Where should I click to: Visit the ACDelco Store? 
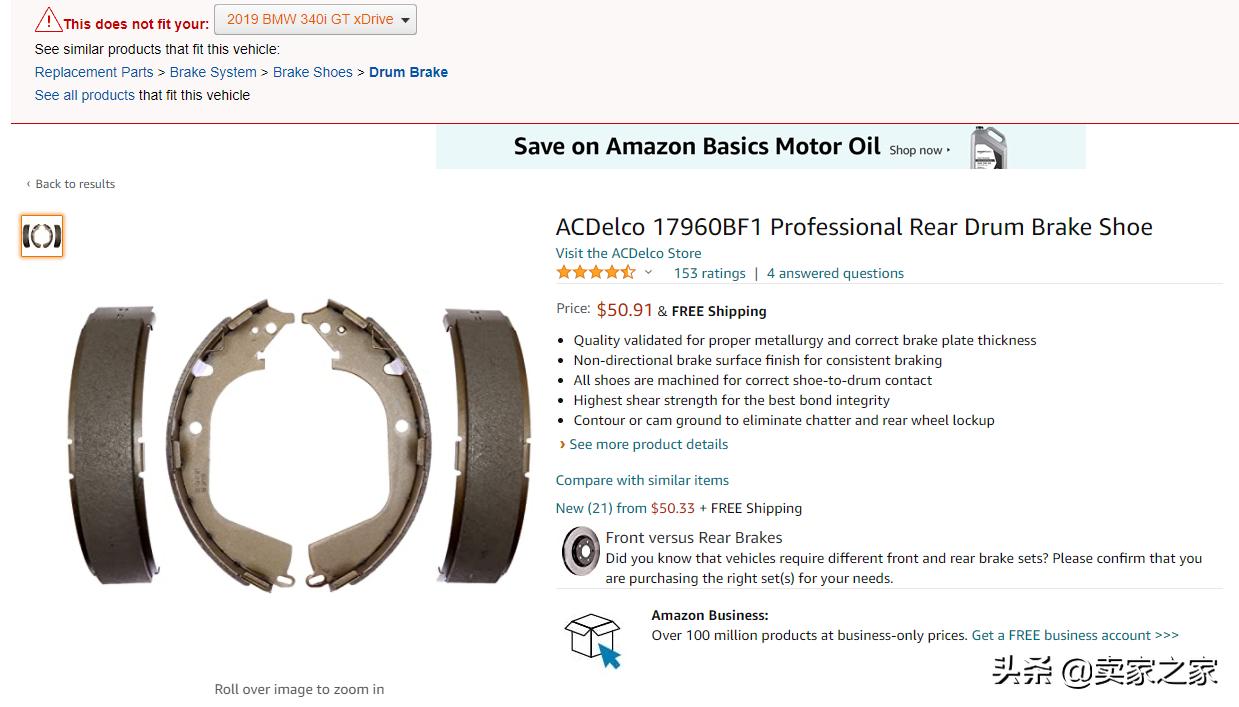click(628, 253)
